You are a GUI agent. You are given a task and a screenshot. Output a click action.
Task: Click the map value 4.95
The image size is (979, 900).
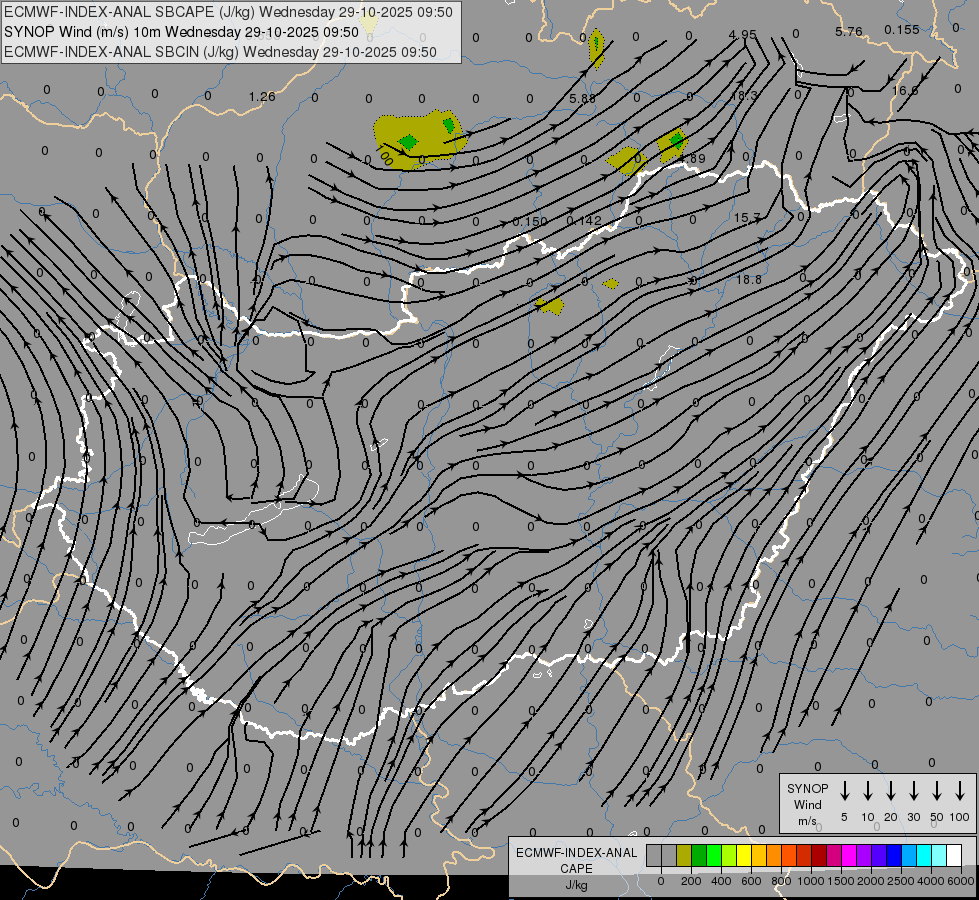742,34
